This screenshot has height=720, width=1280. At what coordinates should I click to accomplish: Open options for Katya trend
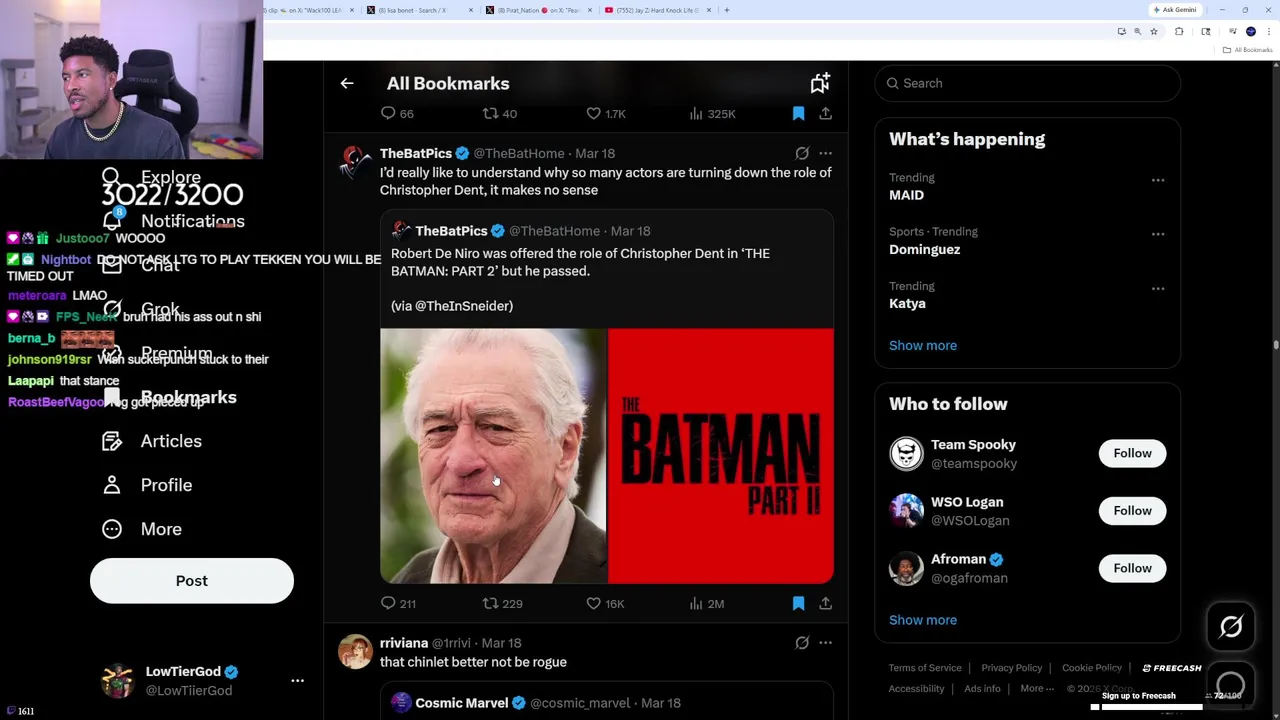1158,289
